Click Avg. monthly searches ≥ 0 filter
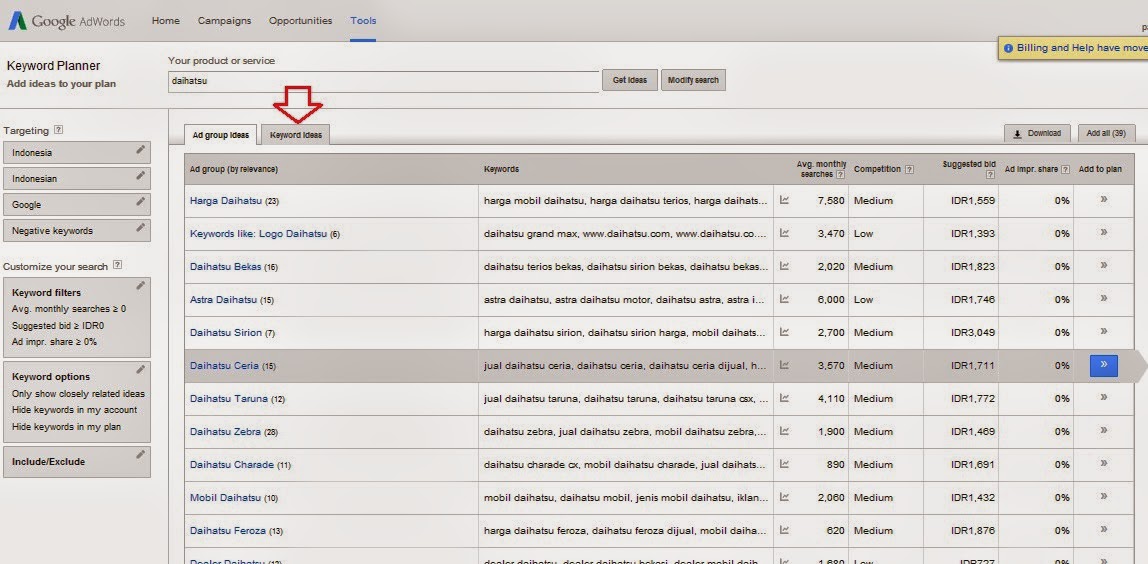The image size is (1148, 564). [69, 308]
